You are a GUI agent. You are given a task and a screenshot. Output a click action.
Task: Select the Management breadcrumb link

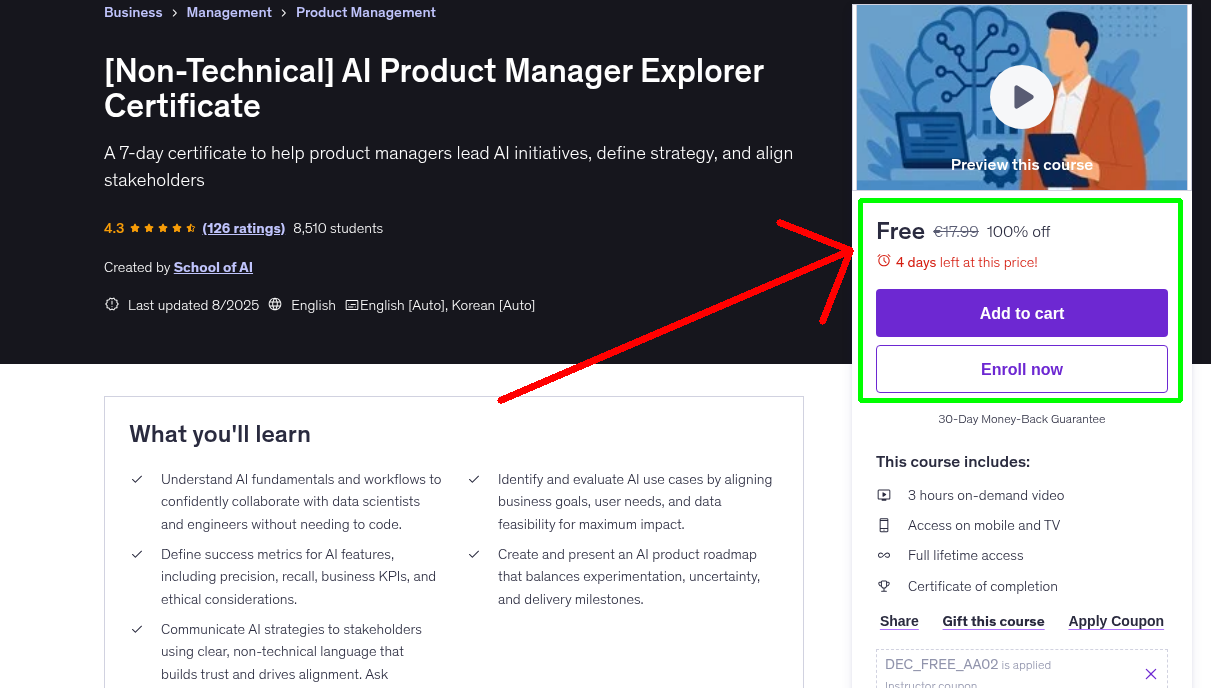[229, 12]
